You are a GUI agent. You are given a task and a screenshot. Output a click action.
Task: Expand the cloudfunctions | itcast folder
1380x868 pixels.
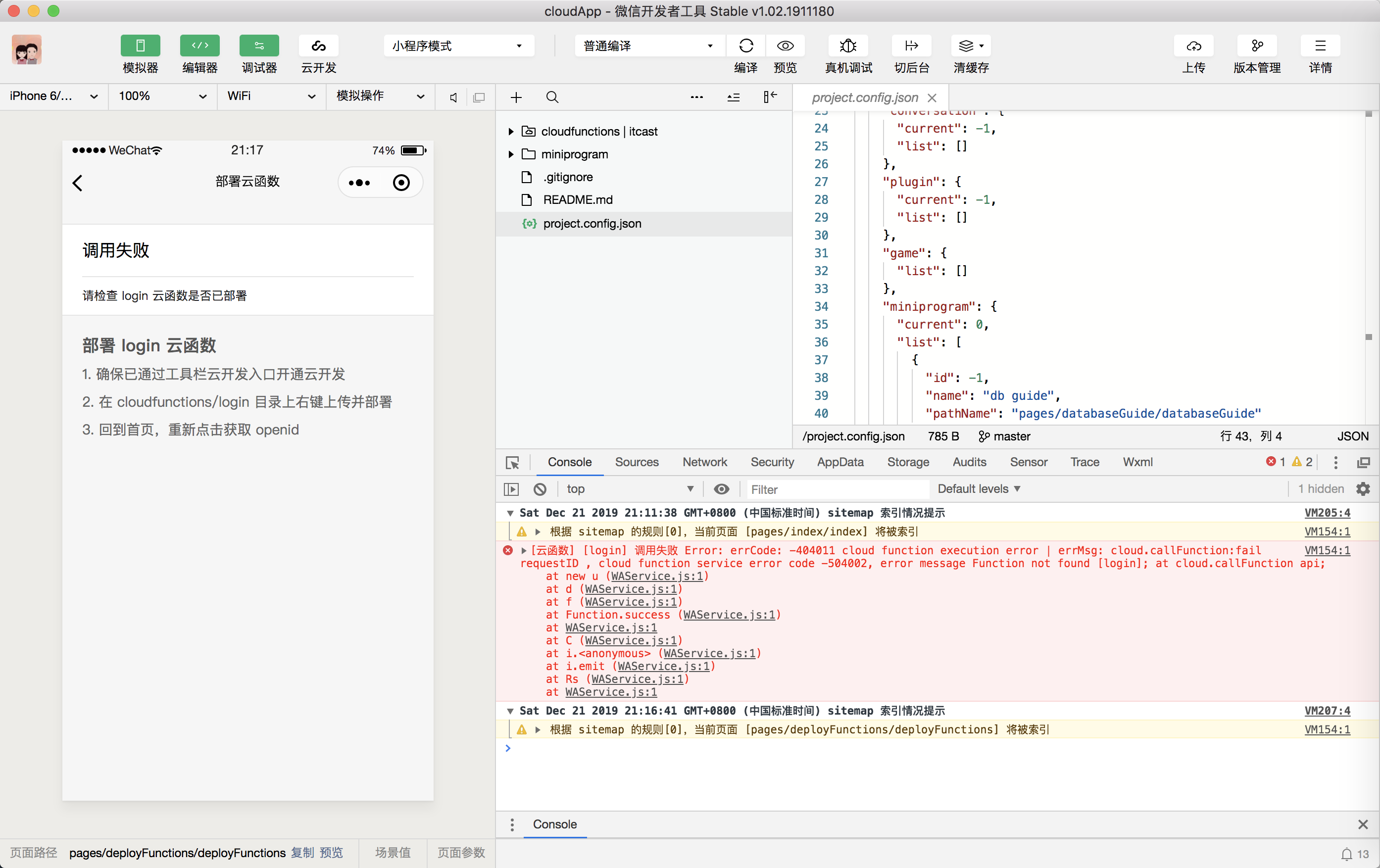(511, 132)
